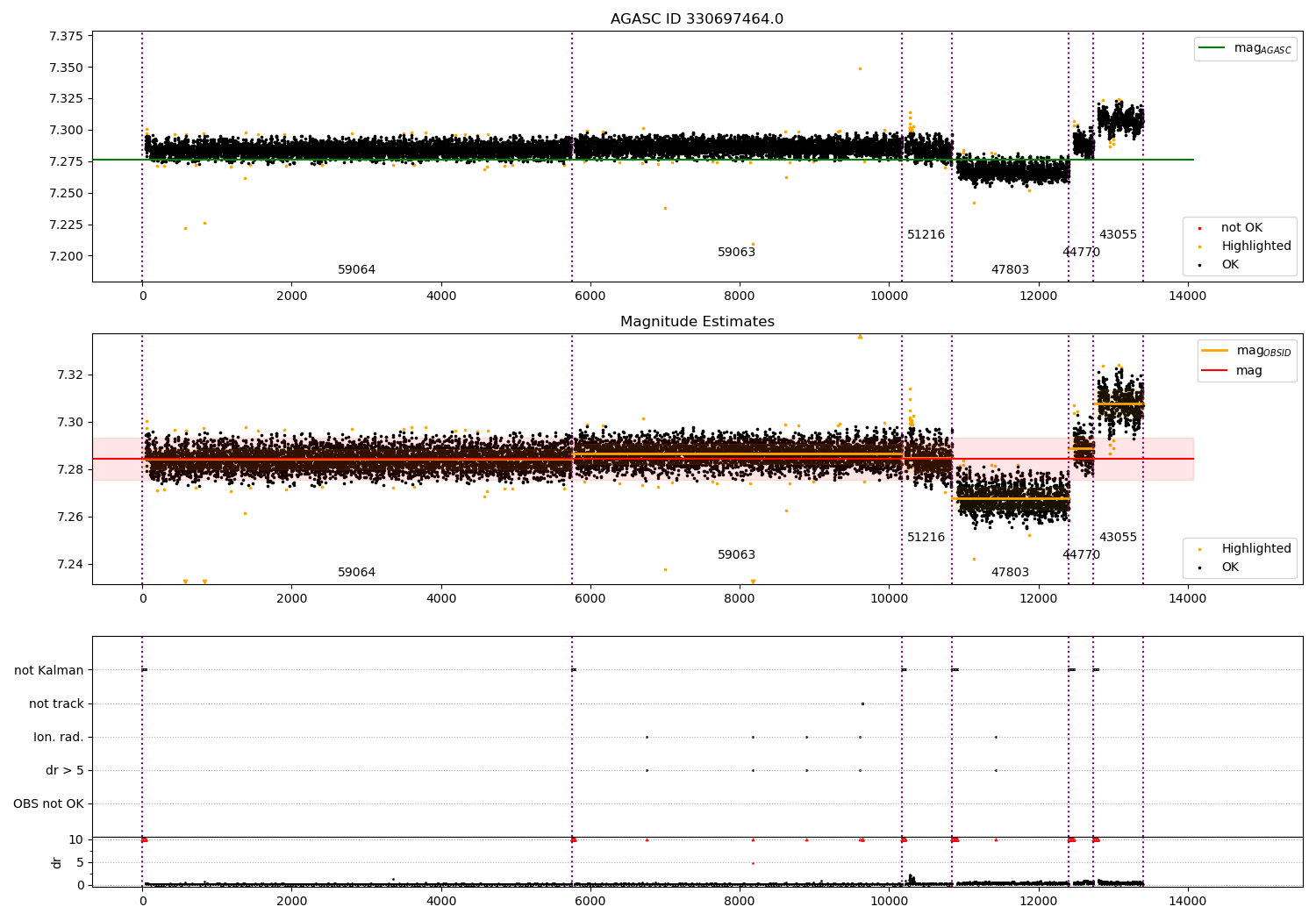The image size is (1316, 921).
Task: Click OBSID label 47803 in the middle plot
Action: click(x=1010, y=573)
